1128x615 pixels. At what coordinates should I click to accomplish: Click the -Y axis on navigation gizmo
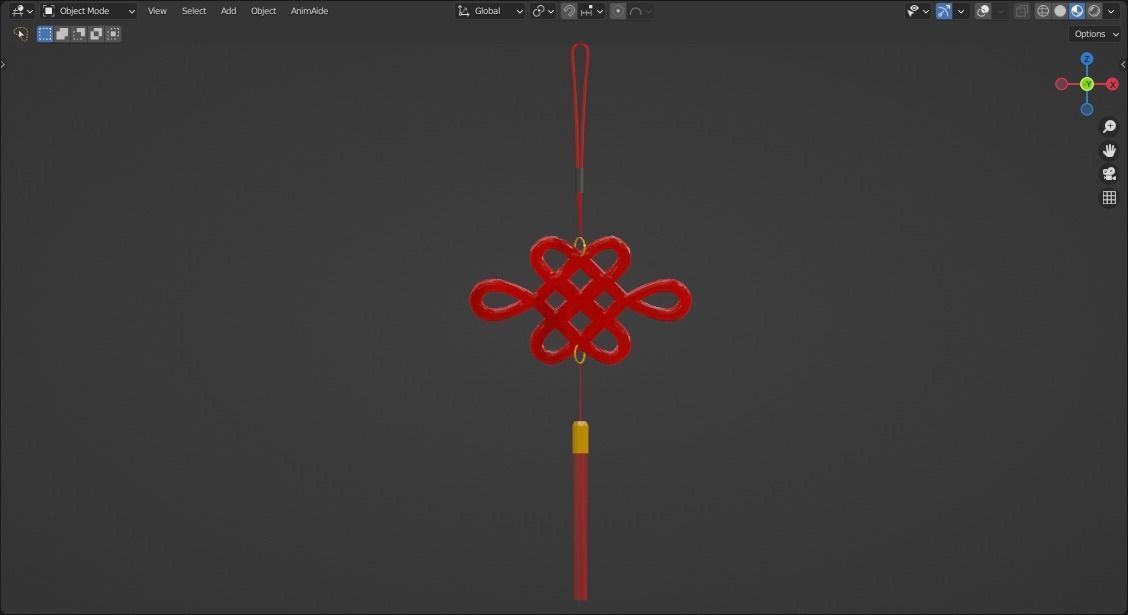[1087, 84]
